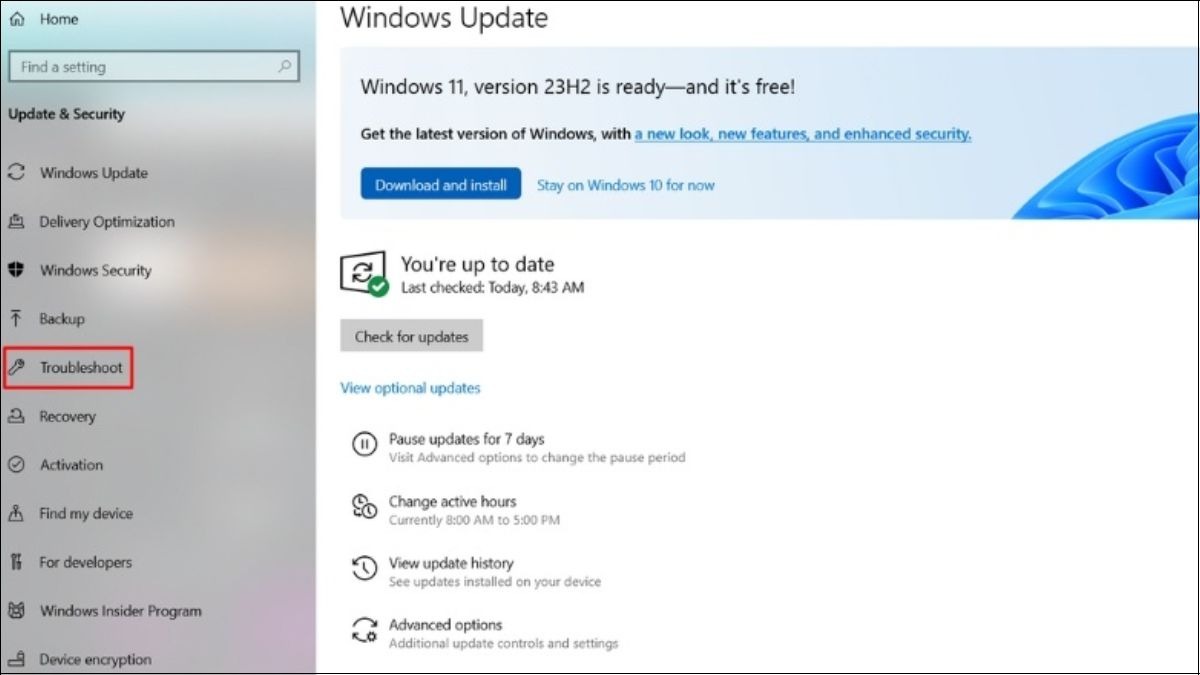
Task: Click the search magnifier icon
Action: [285, 67]
